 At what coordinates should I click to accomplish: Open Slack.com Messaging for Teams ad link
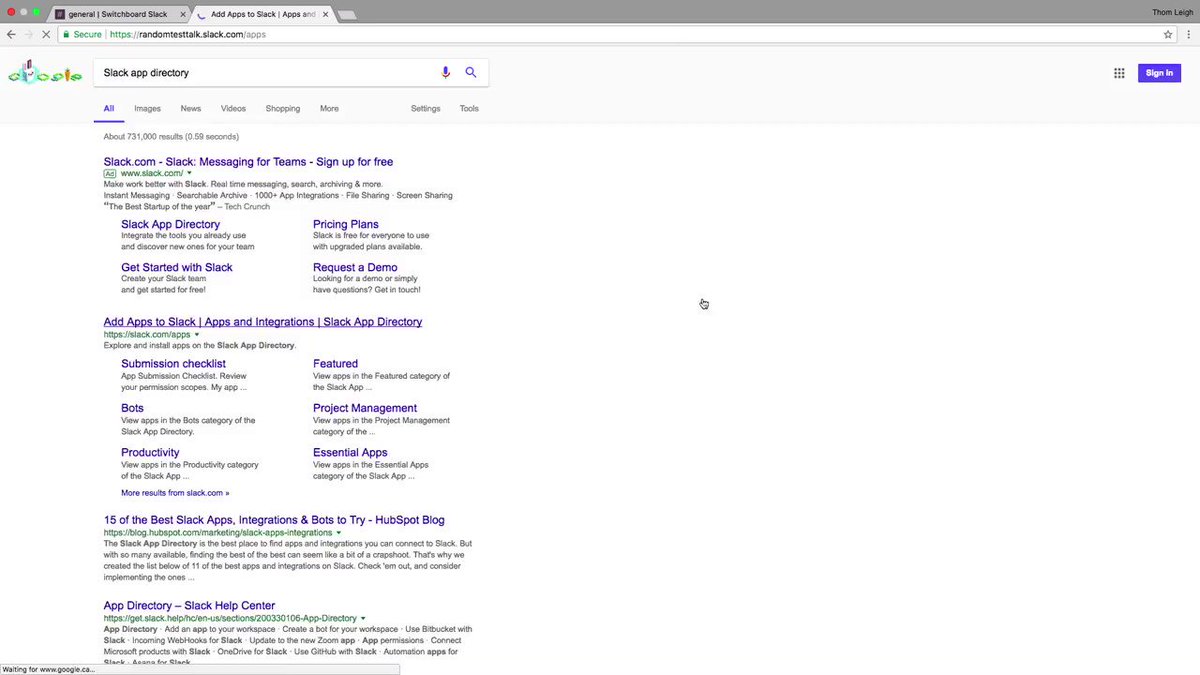(248, 162)
